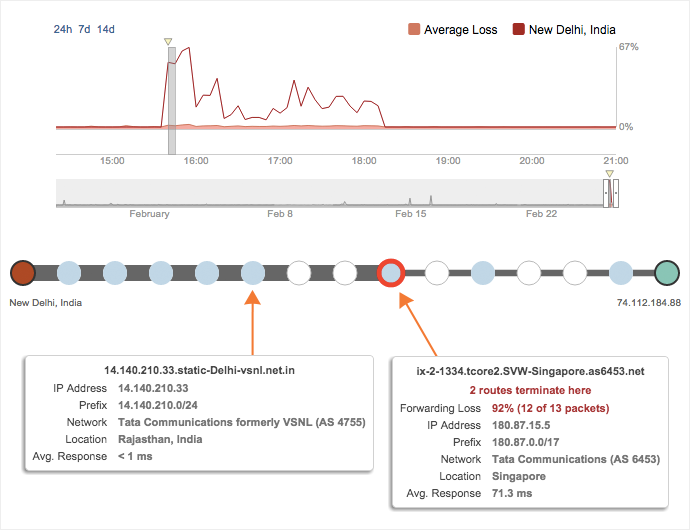The image size is (690, 530).
Task: Click the Feb 15 area in overview timeline
Action: (x=410, y=194)
